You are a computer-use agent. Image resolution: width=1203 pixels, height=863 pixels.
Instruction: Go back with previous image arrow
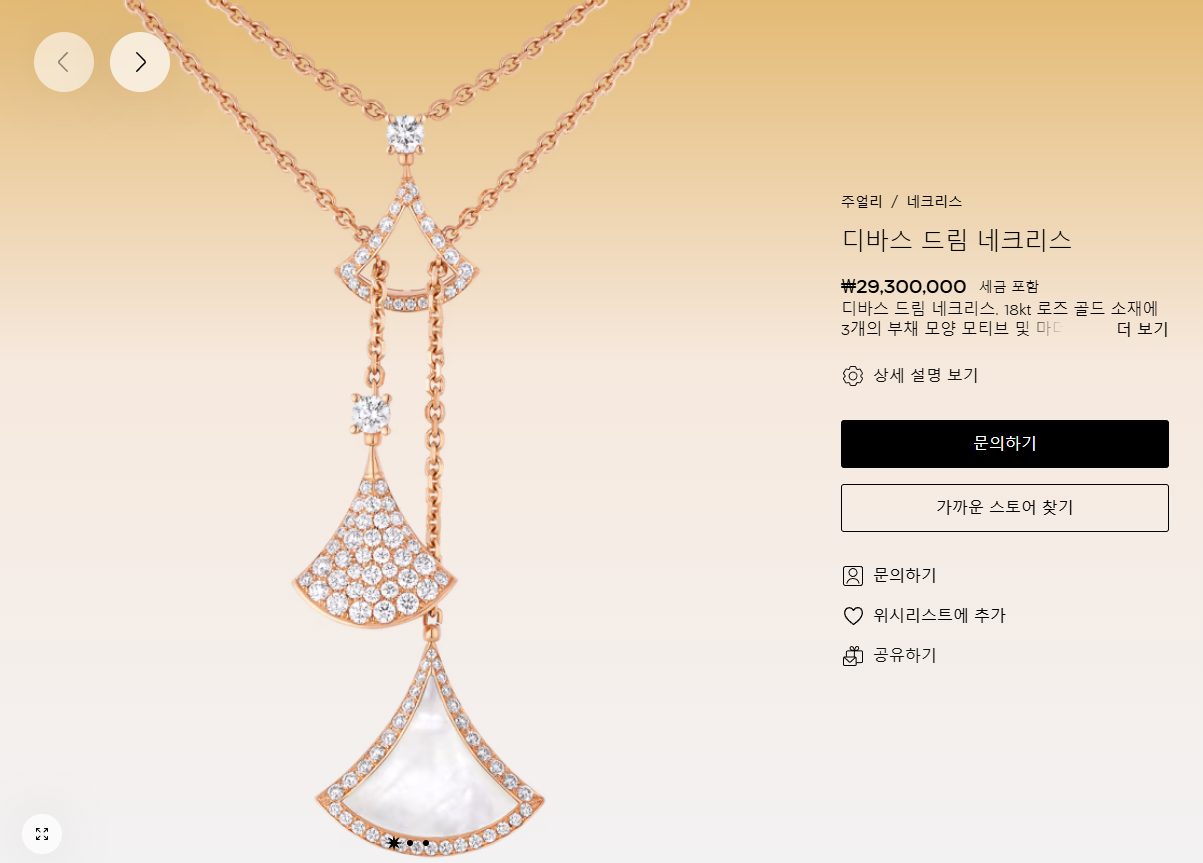tap(64, 62)
